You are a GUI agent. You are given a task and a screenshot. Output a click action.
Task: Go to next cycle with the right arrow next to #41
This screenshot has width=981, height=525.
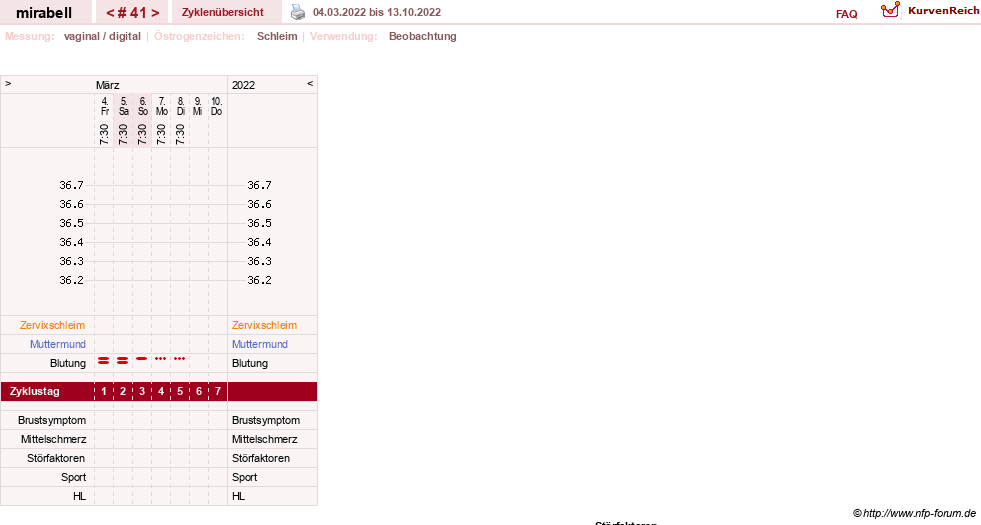click(x=155, y=13)
